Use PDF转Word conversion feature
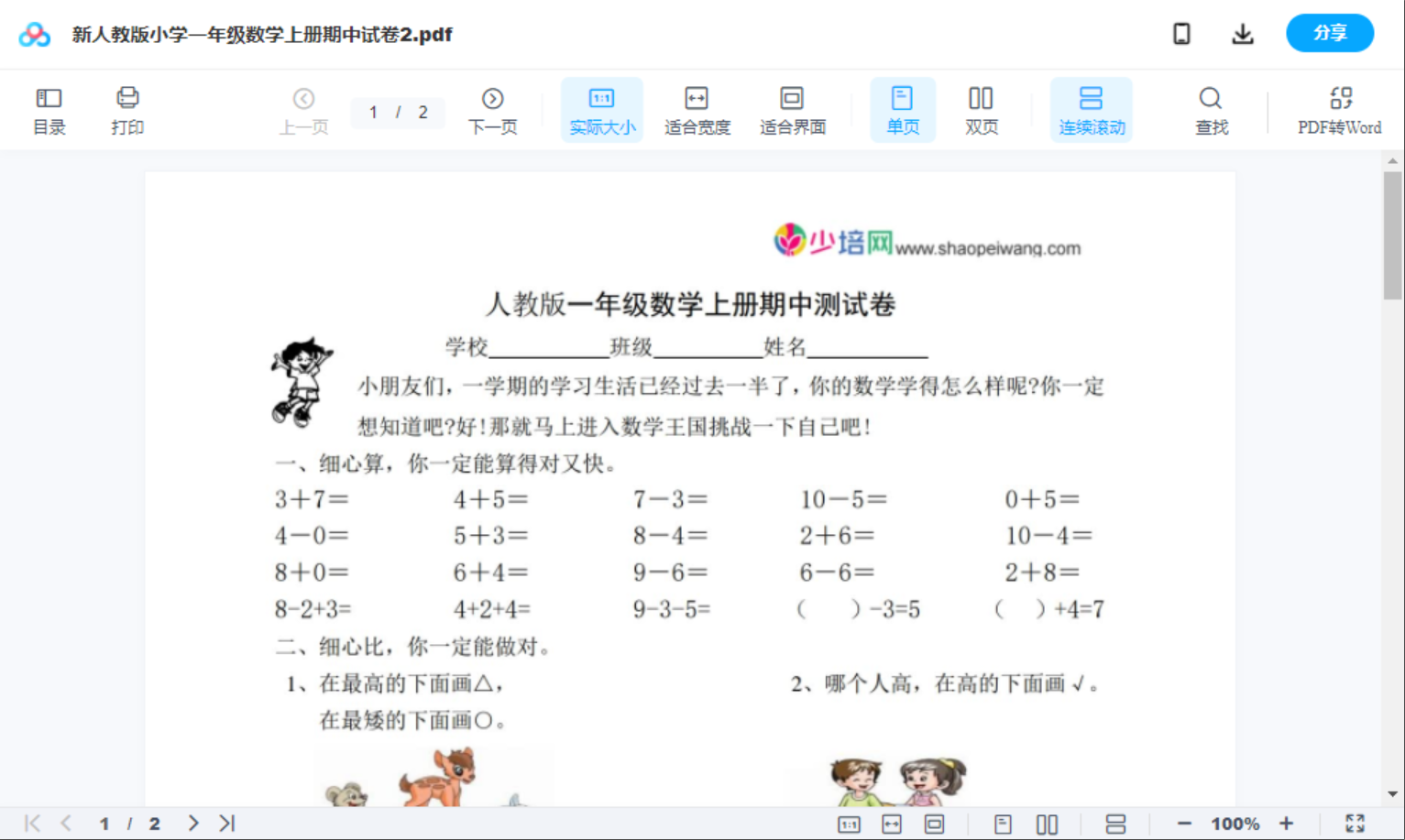This screenshot has width=1405, height=840. point(1340,109)
